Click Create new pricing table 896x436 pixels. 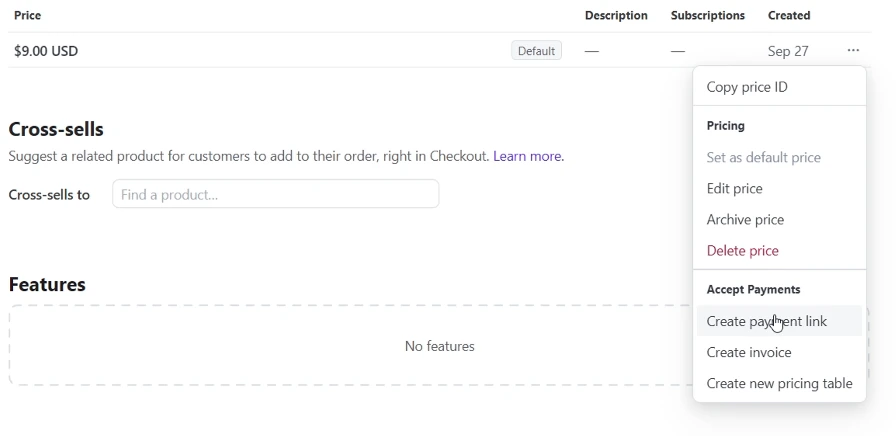(x=779, y=383)
